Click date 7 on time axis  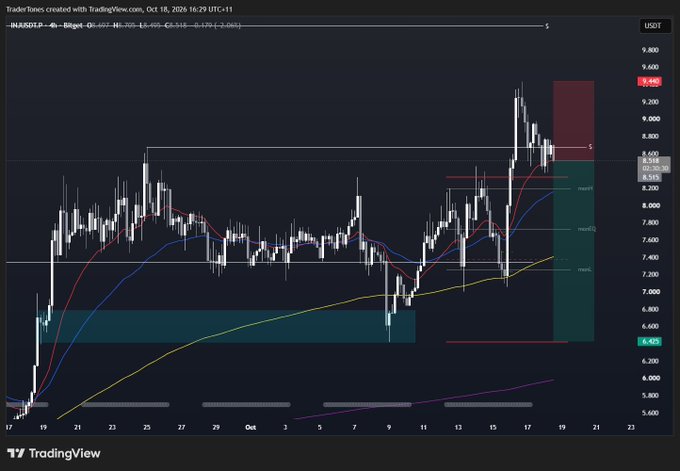pos(354,427)
